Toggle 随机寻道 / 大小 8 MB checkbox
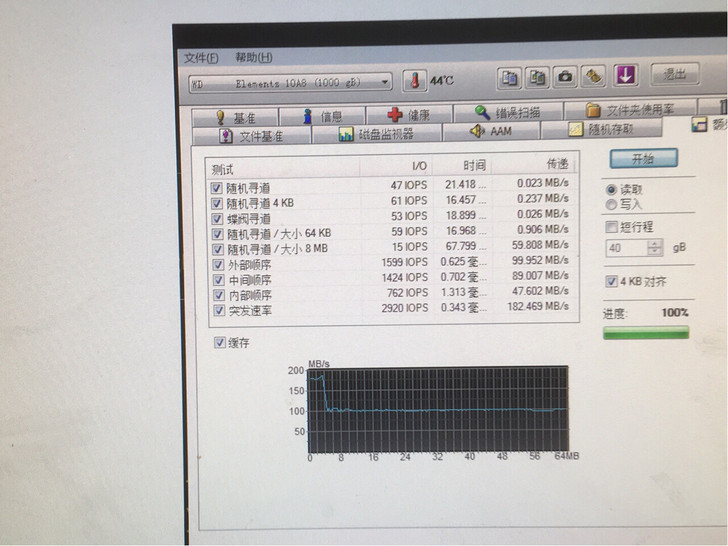 [218, 249]
